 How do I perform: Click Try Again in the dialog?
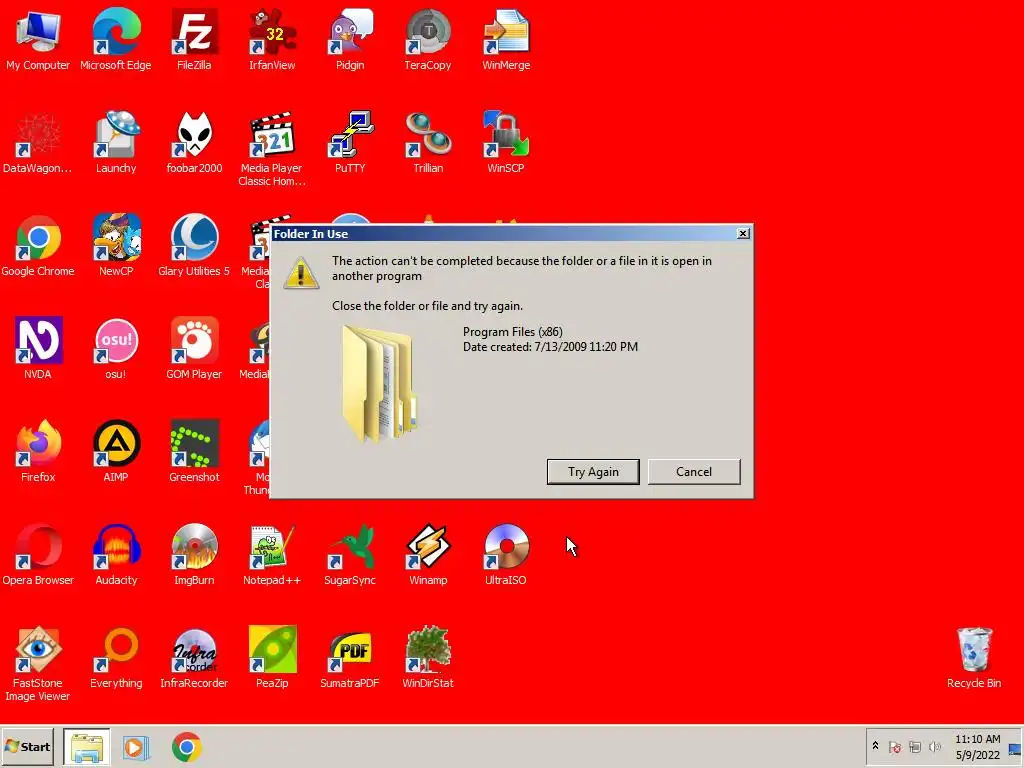click(x=593, y=472)
